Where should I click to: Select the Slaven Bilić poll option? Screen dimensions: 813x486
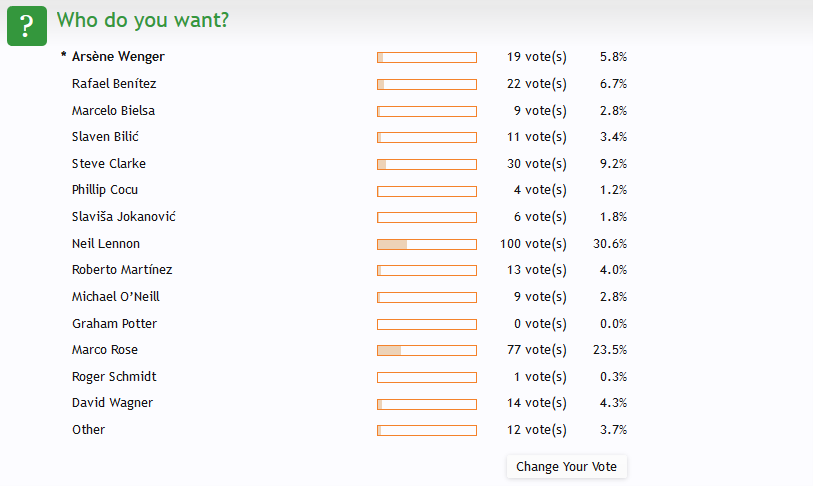[105, 137]
